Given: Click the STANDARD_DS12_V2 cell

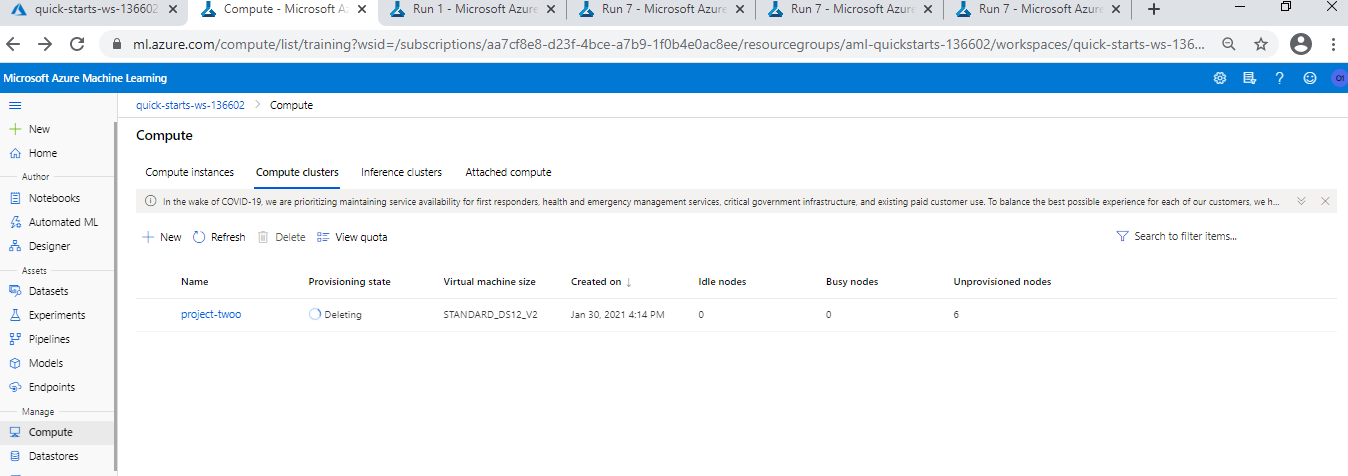Looking at the screenshot, I should (x=490, y=315).
